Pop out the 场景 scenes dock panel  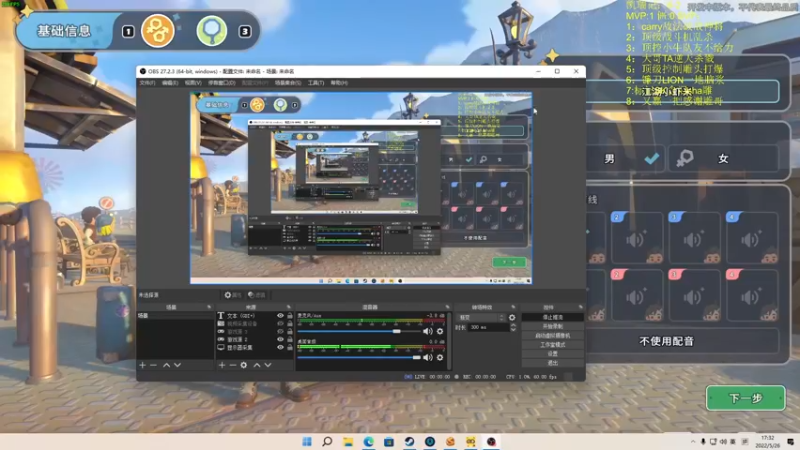pos(209,307)
